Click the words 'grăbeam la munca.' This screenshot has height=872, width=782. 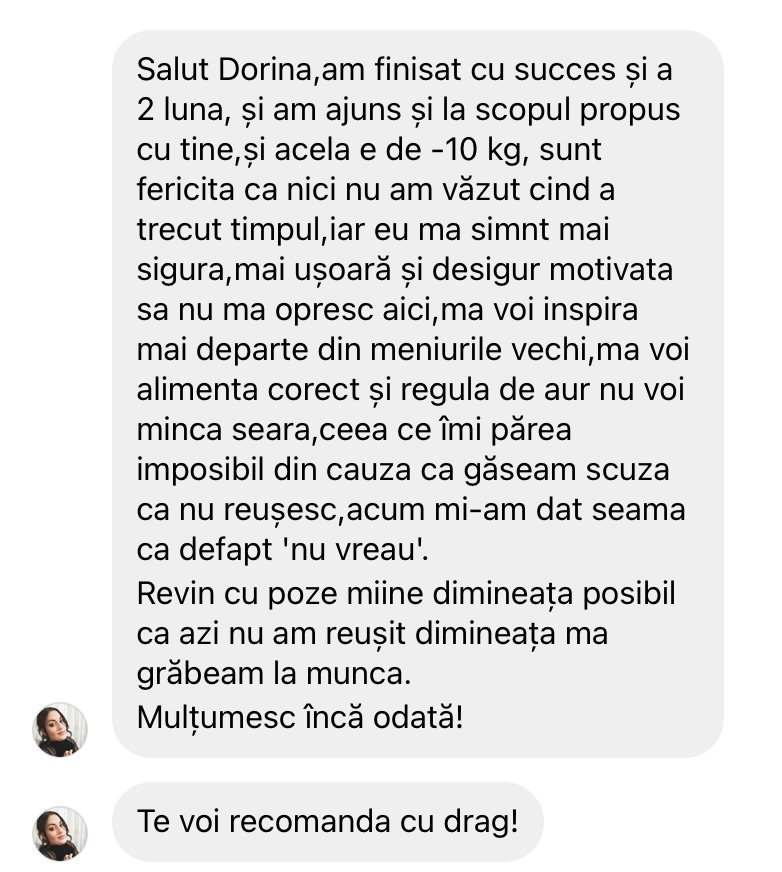274,673
